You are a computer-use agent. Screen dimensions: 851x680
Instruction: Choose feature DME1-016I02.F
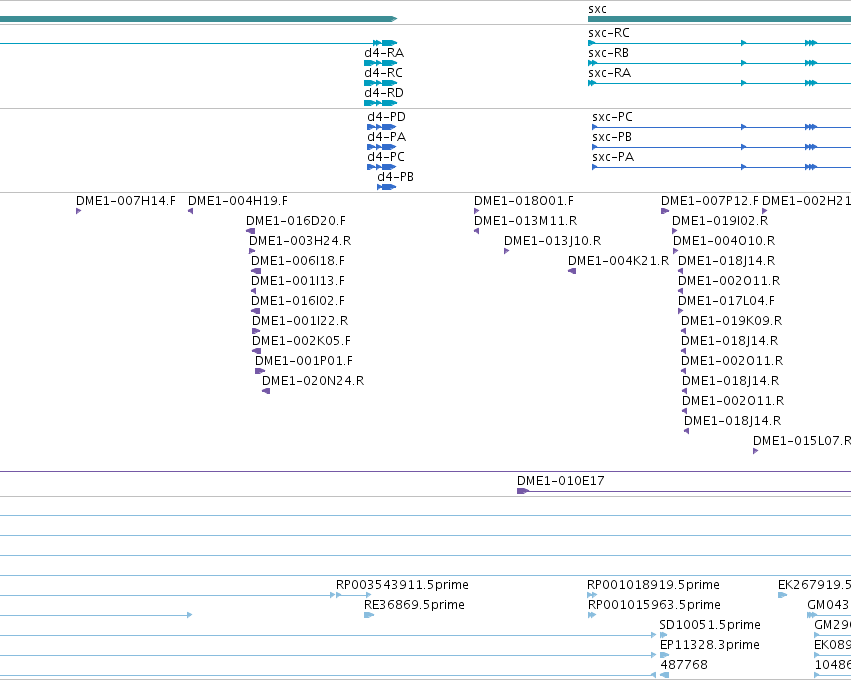pos(298,302)
